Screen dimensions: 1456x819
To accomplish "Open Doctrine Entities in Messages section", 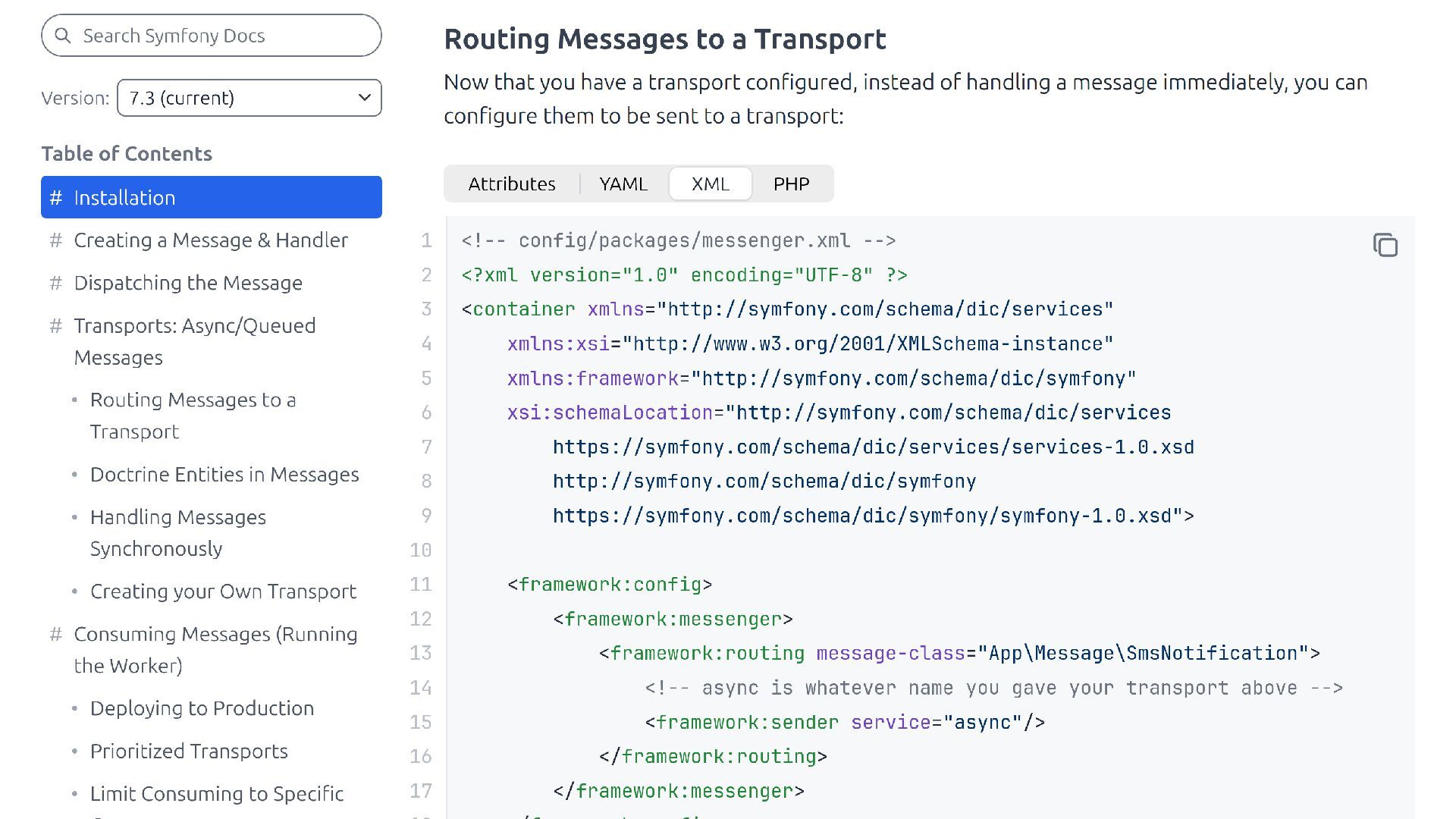I will coord(224,475).
